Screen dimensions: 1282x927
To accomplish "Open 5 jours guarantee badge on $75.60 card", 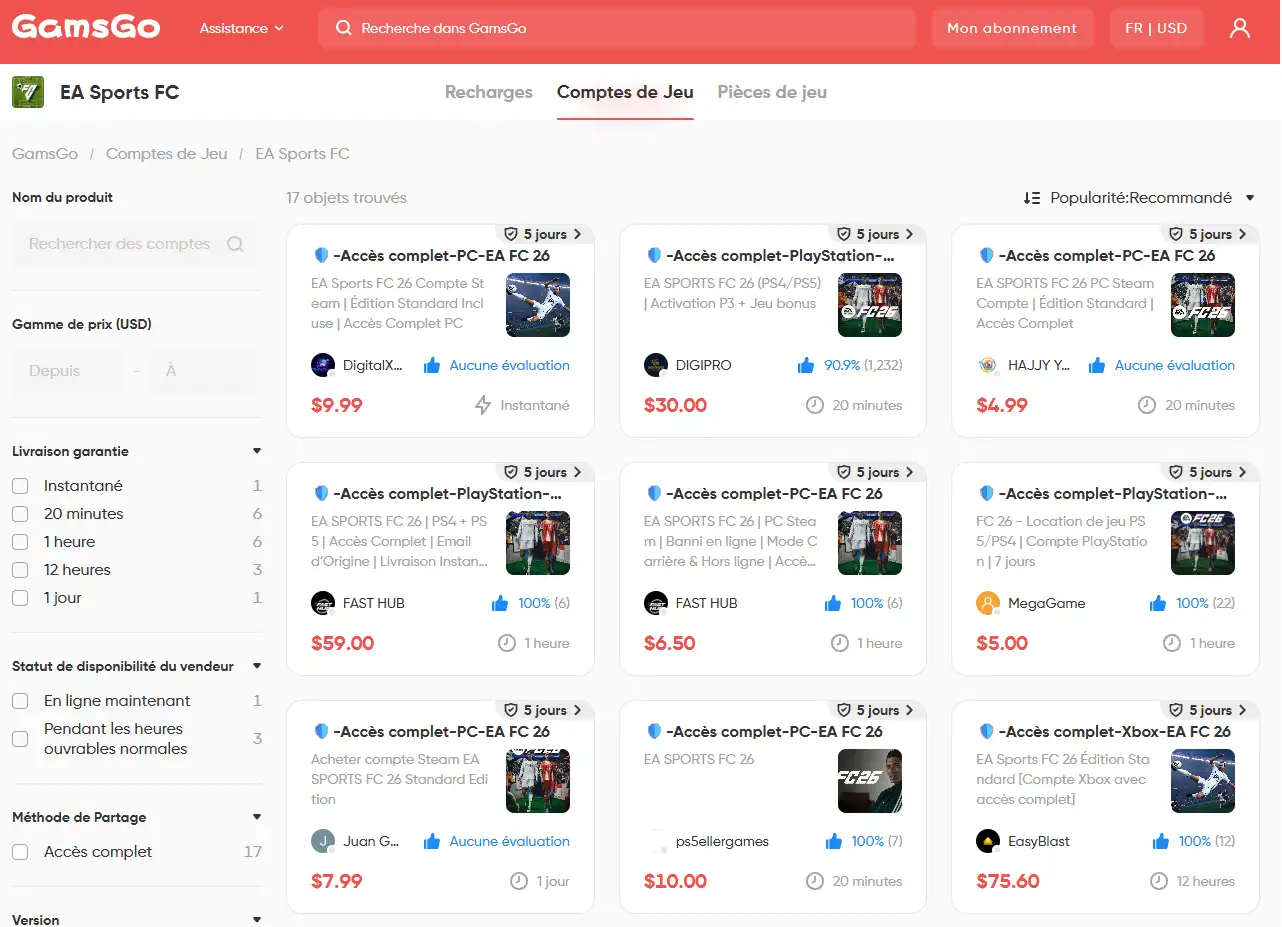I will [1210, 710].
